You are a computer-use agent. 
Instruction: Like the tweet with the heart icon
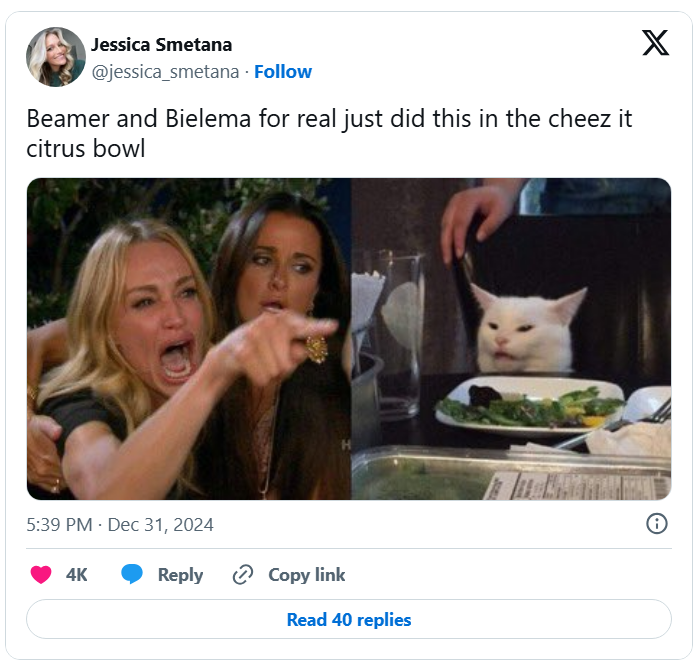point(41,575)
